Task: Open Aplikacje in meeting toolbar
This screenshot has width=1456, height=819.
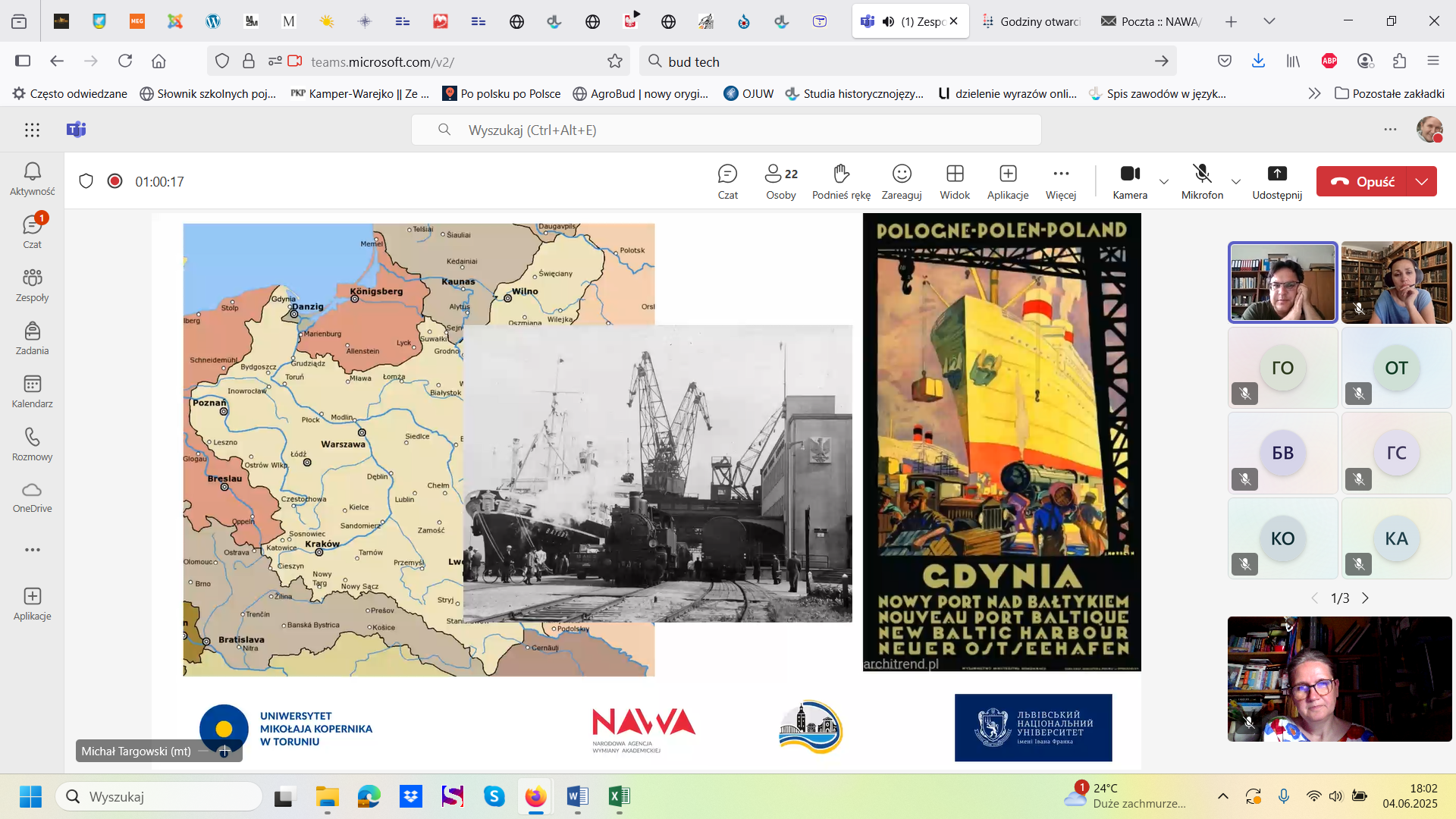Action: pos(1008,182)
